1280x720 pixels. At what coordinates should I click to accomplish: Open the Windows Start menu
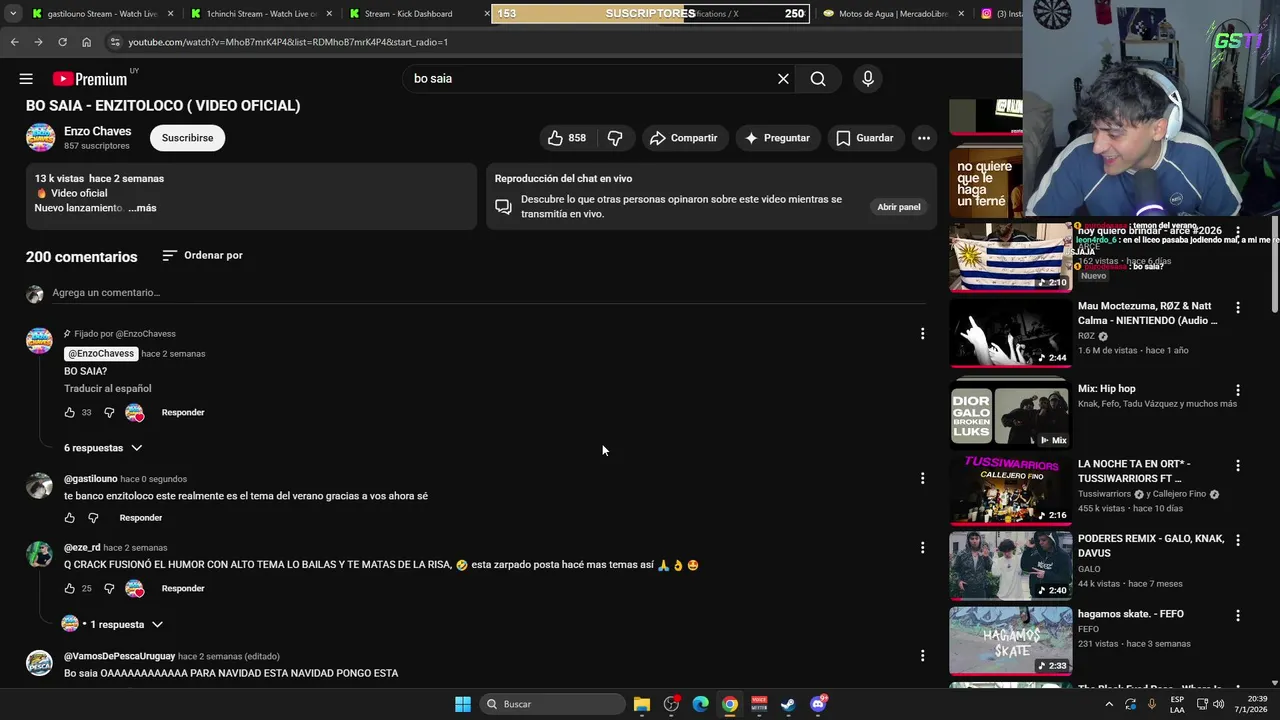[x=463, y=704]
